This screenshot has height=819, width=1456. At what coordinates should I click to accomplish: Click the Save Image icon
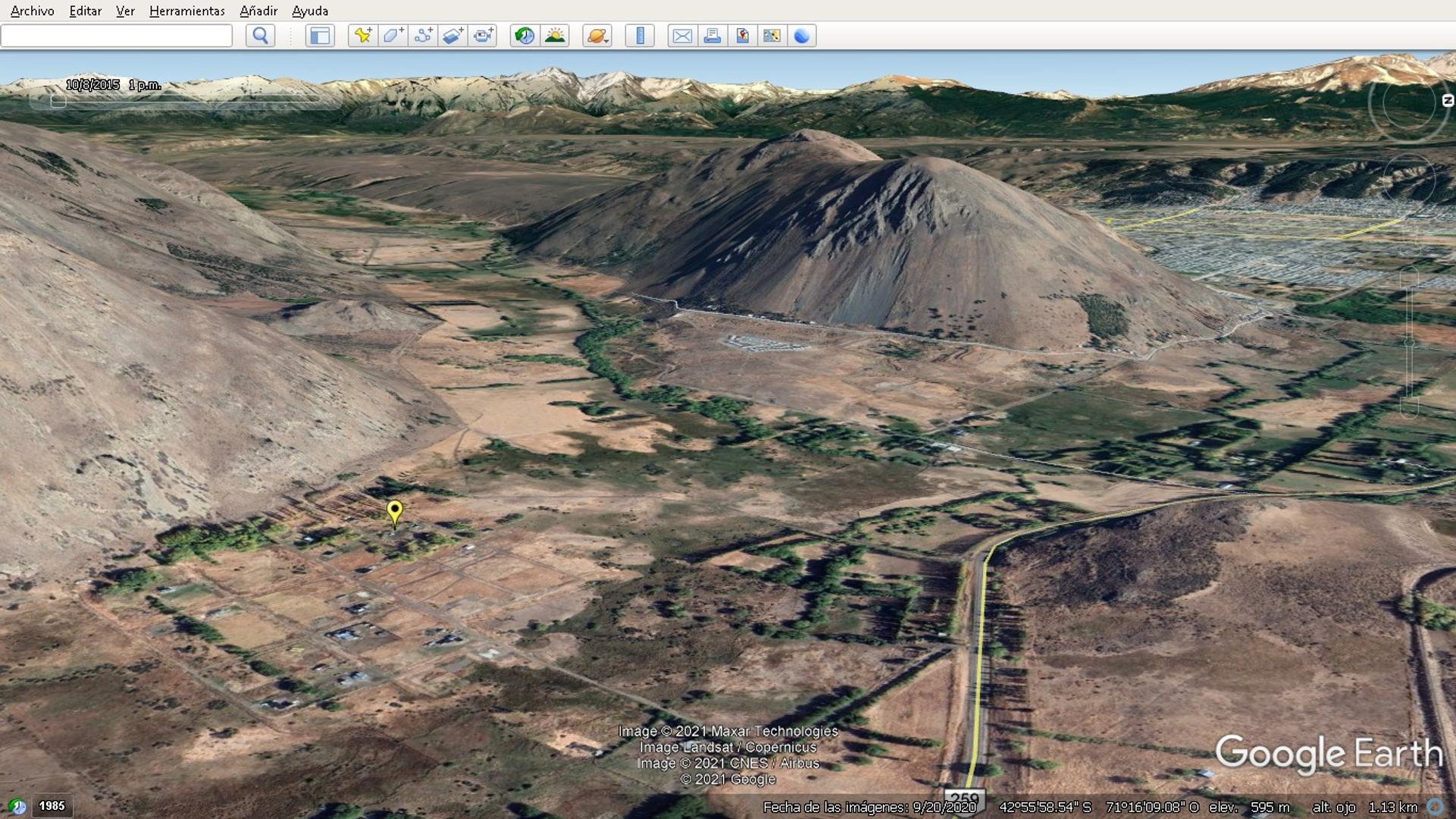tap(742, 36)
